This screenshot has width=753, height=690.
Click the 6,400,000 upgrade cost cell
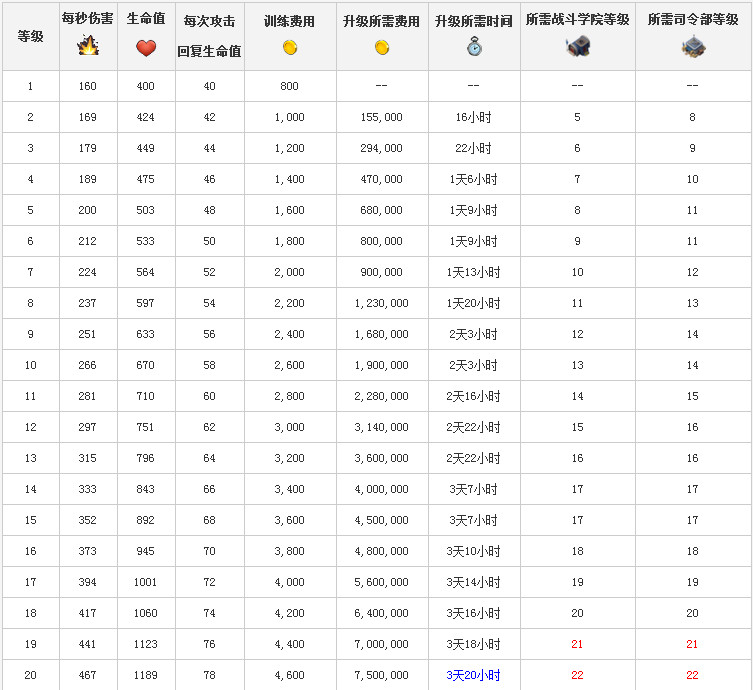click(382, 613)
